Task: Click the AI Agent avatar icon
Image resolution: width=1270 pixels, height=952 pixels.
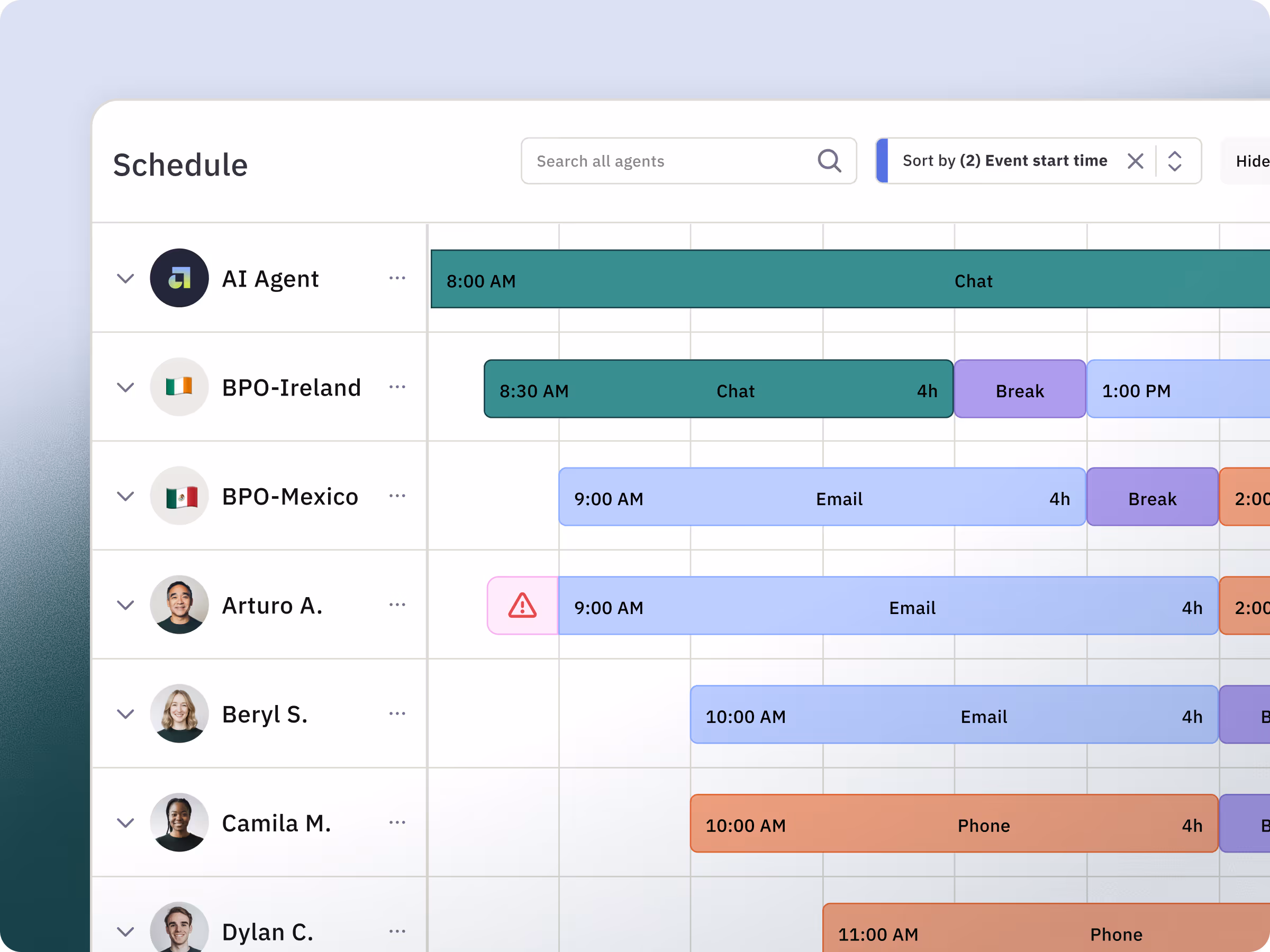Action: point(179,278)
